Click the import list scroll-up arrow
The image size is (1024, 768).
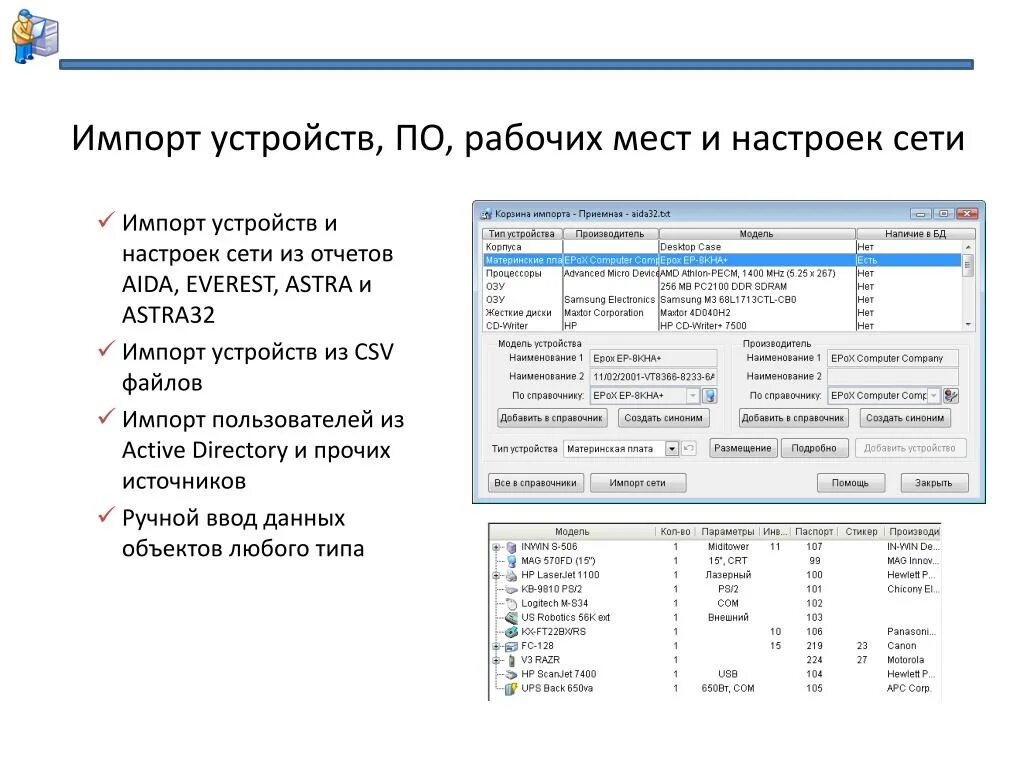pyautogui.click(x=968, y=247)
